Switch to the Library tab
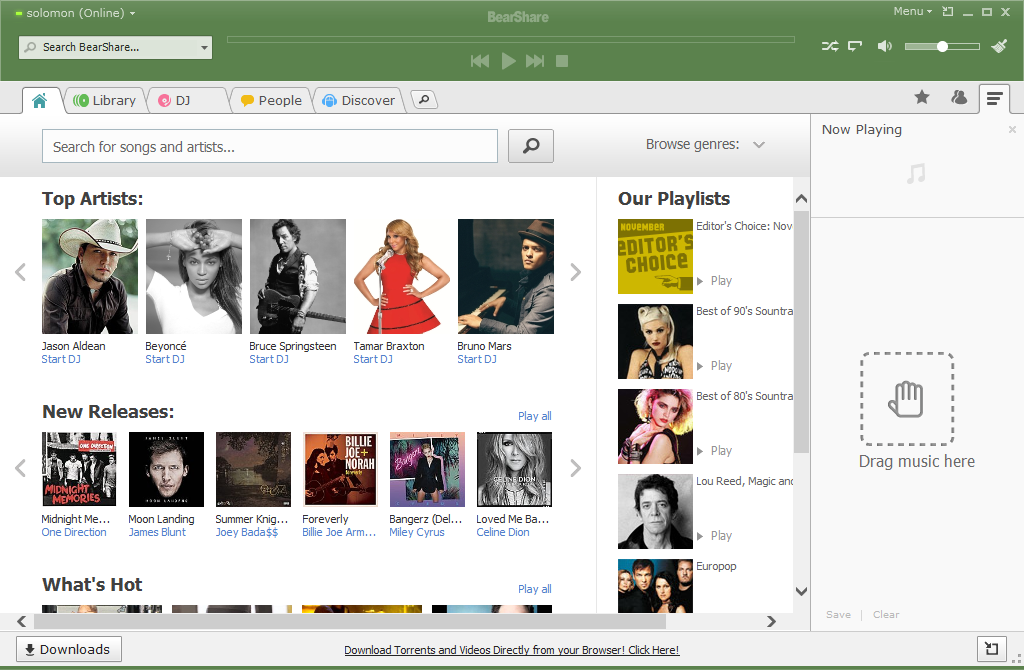Image resolution: width=1024 pixels, height=670 pixels. 104,101
